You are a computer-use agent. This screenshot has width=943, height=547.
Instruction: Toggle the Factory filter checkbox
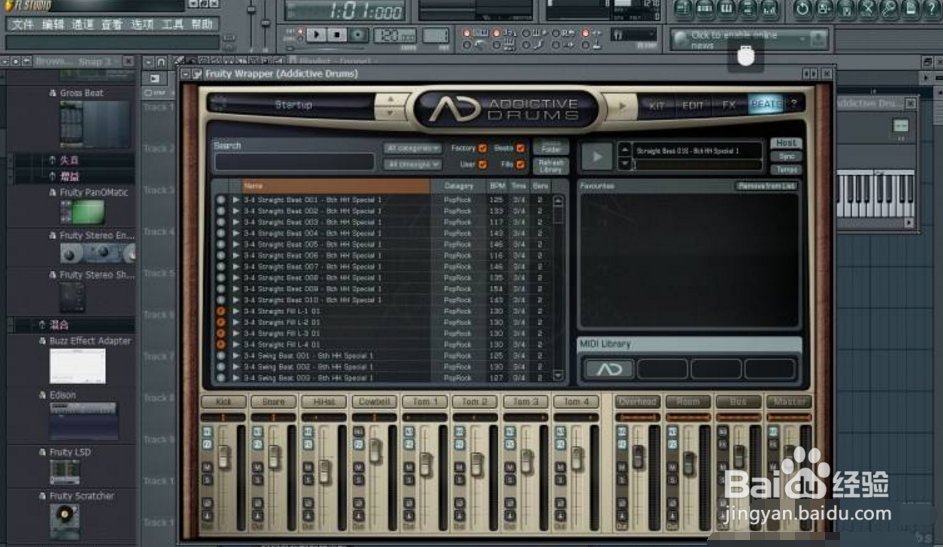click(482, 148)
